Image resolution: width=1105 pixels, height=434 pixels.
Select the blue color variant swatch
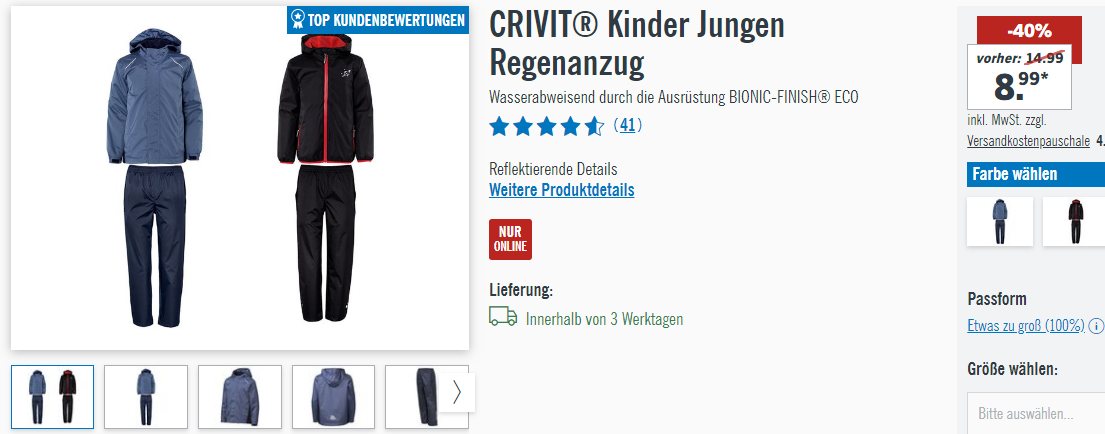pos(999,221)
